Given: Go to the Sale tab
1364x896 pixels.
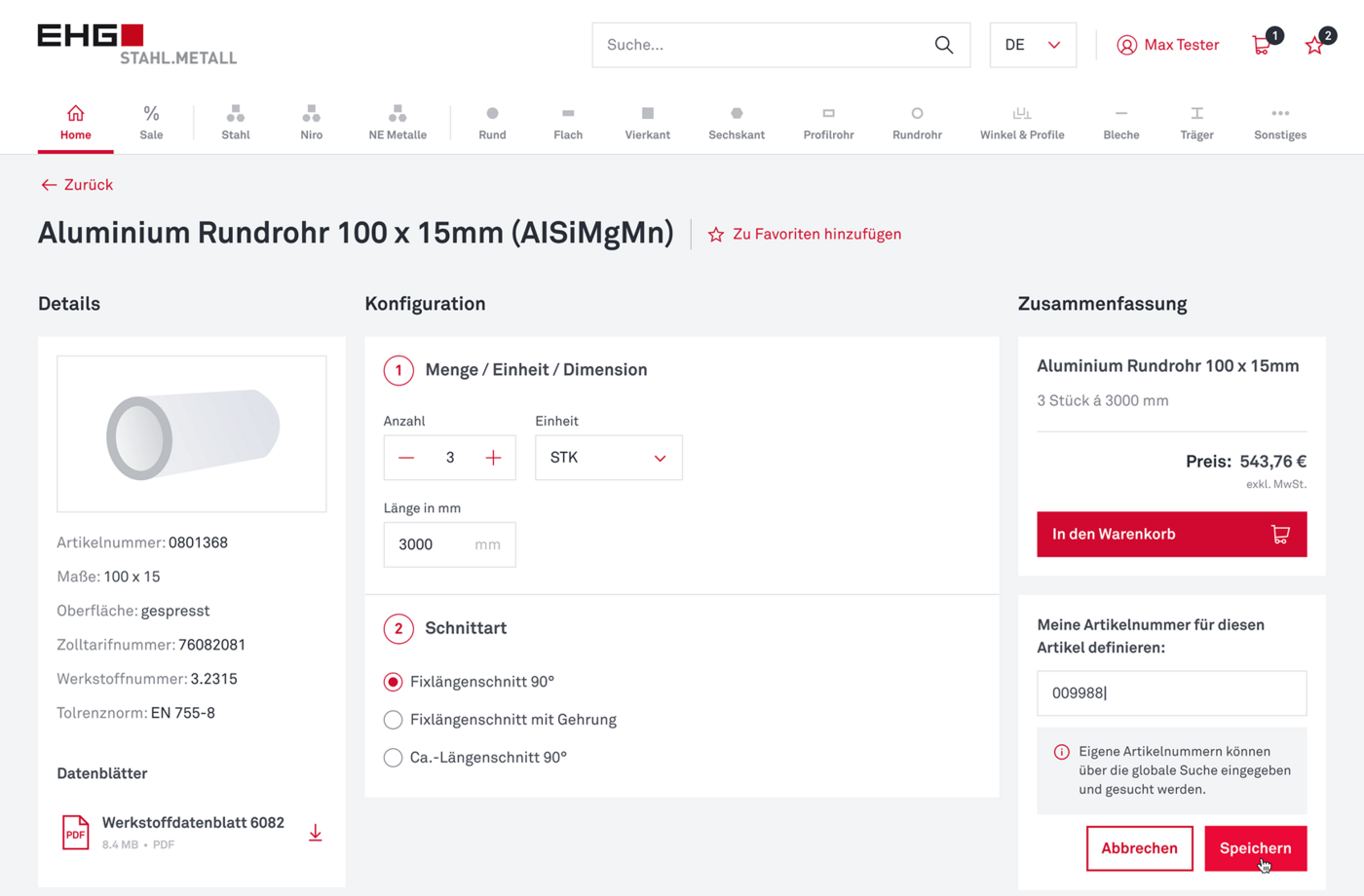Looking at the screenshot, I should [151, 123].
